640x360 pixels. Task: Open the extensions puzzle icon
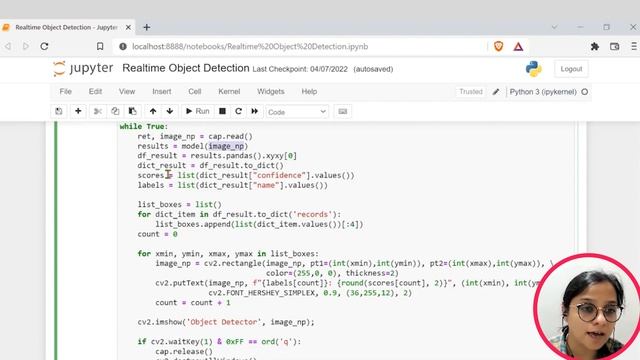tap(595, 47)
